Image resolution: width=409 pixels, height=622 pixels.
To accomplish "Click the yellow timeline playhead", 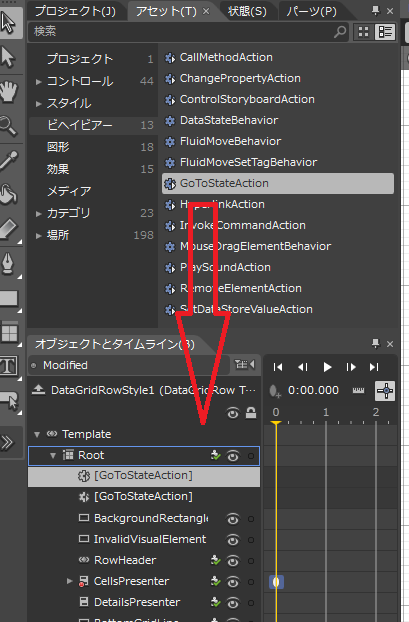I will coord(276,423).
